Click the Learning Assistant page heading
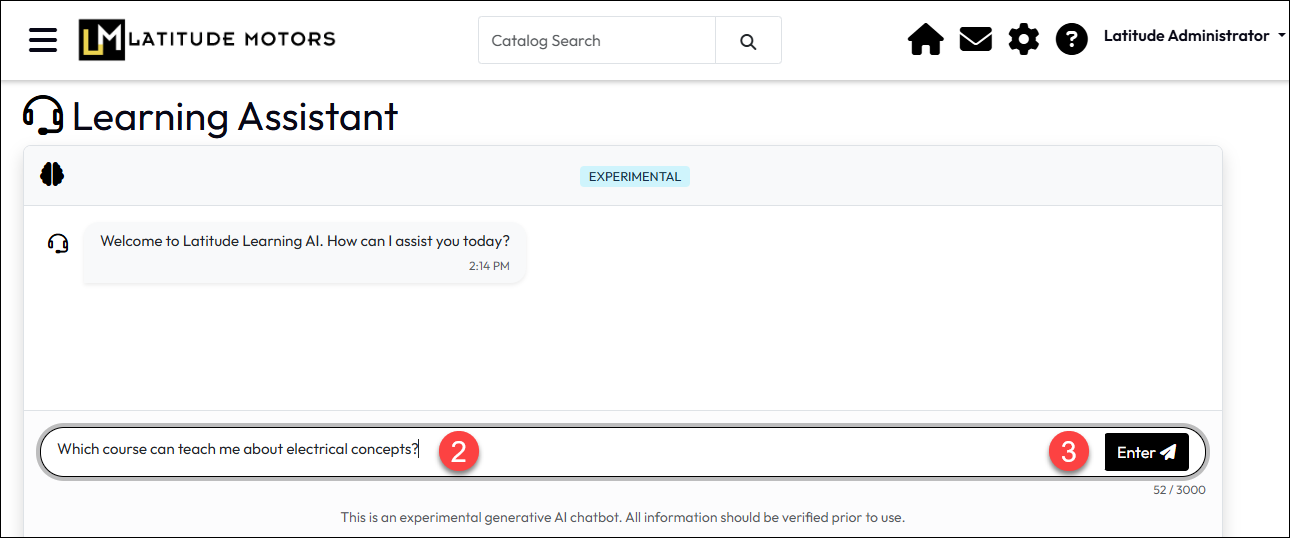 tap(235, 117)
